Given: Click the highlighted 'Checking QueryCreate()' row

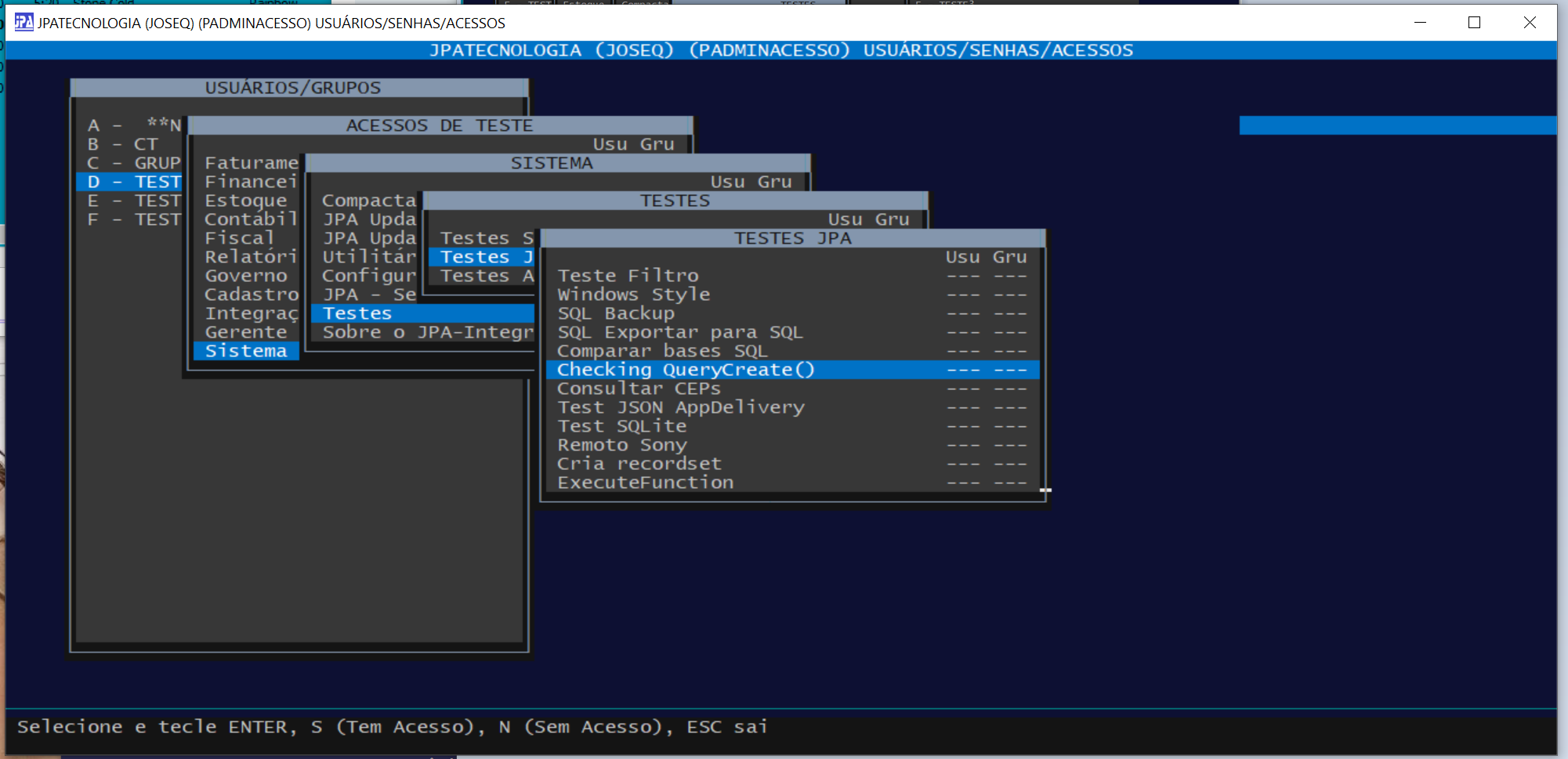Looking at the screenshot, I should (x=792, y=370).
